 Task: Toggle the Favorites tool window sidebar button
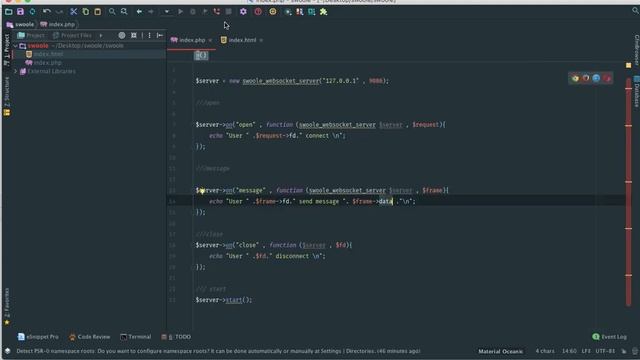click(7, 307)
